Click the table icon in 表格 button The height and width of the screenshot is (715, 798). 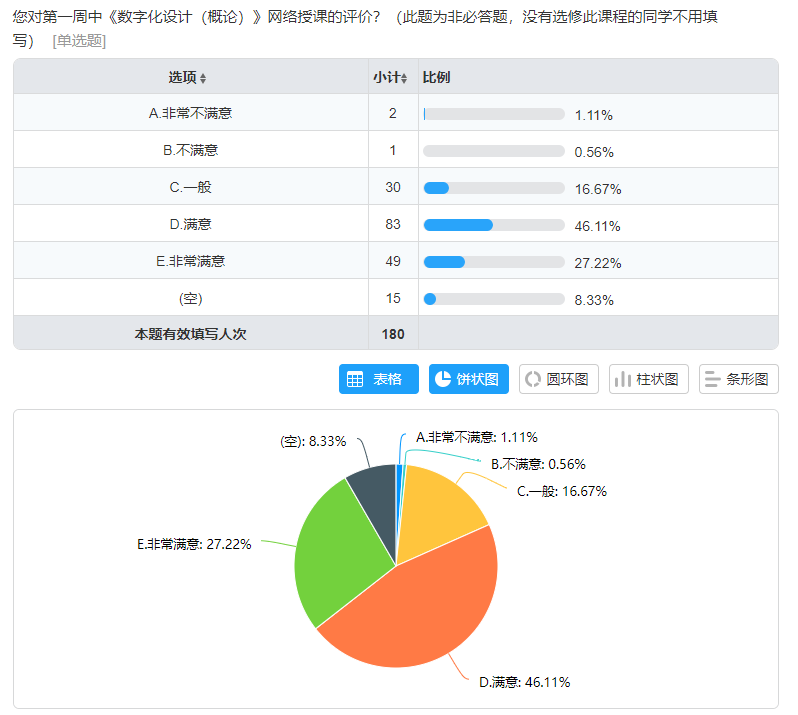click(354, 379)
